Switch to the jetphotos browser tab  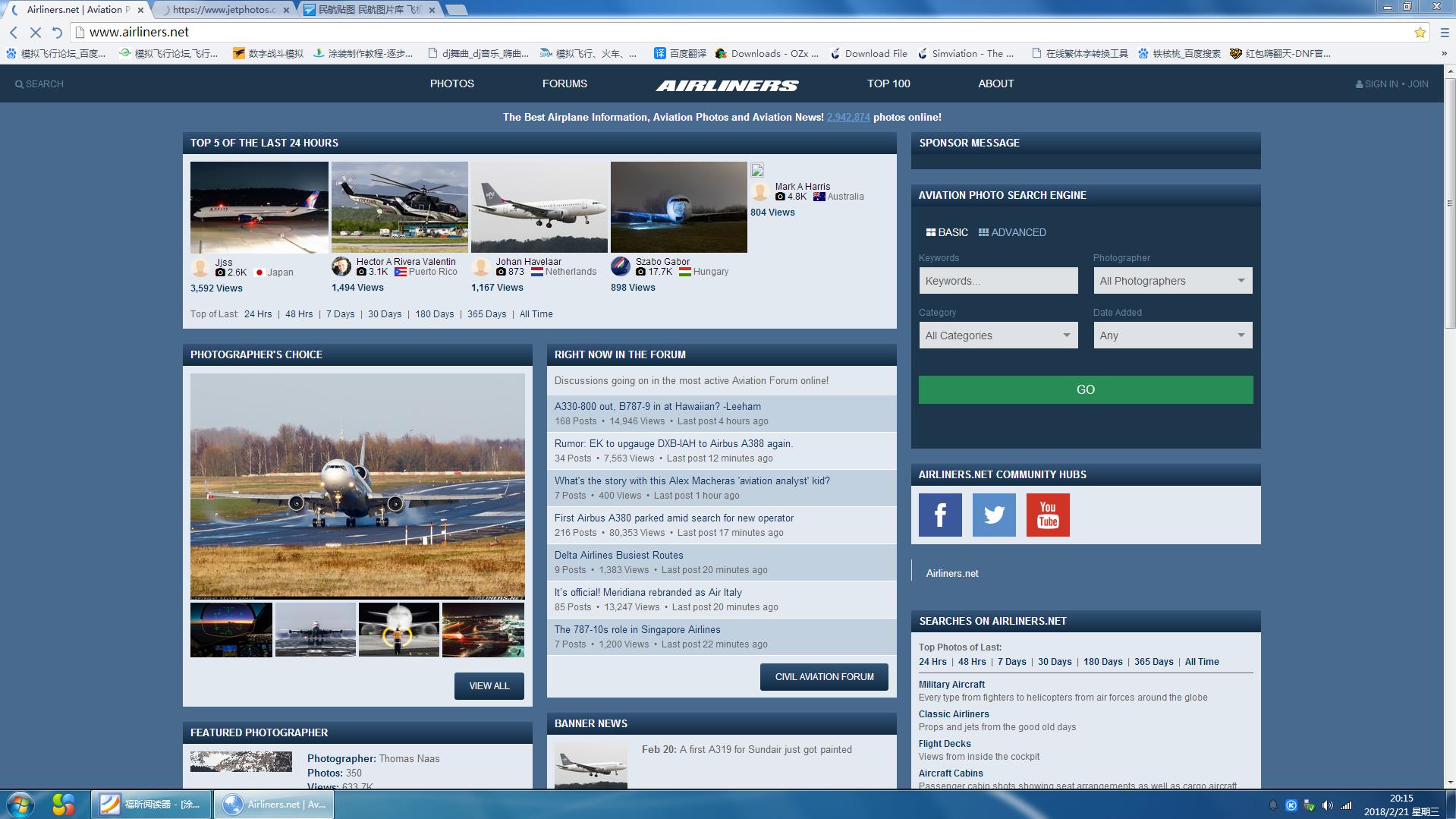222,10
